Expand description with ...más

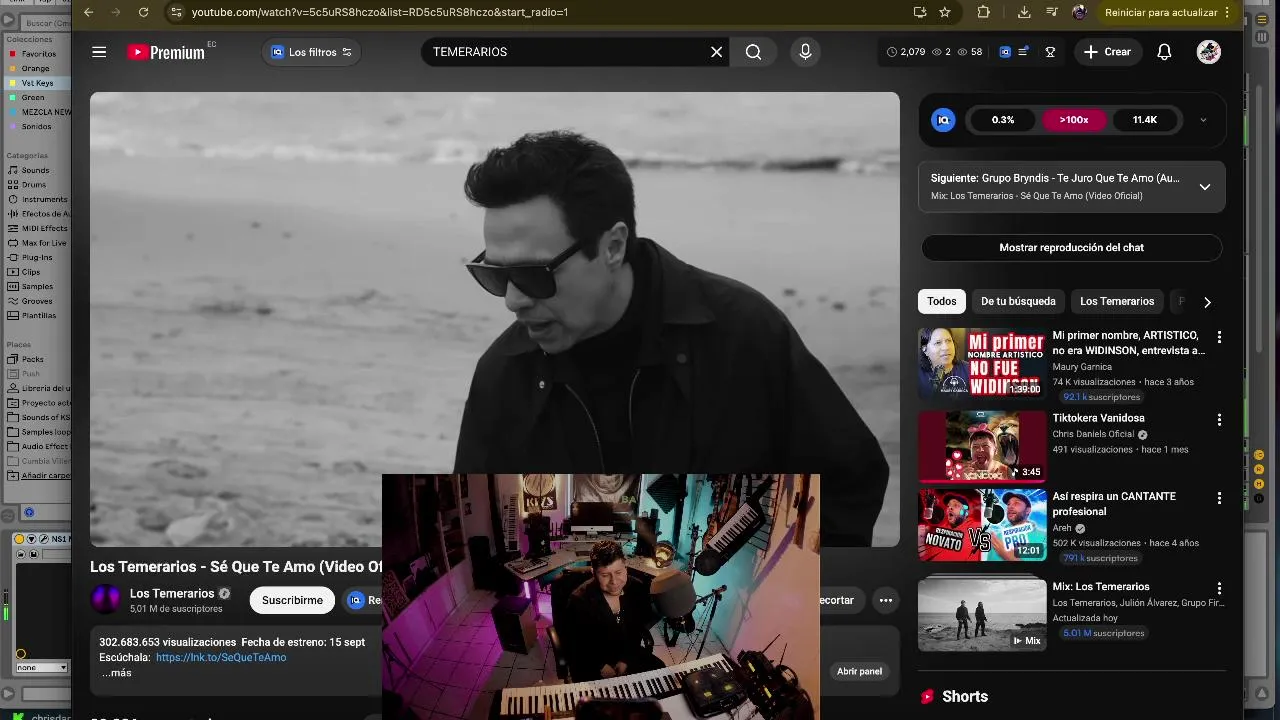coord(116,673)
